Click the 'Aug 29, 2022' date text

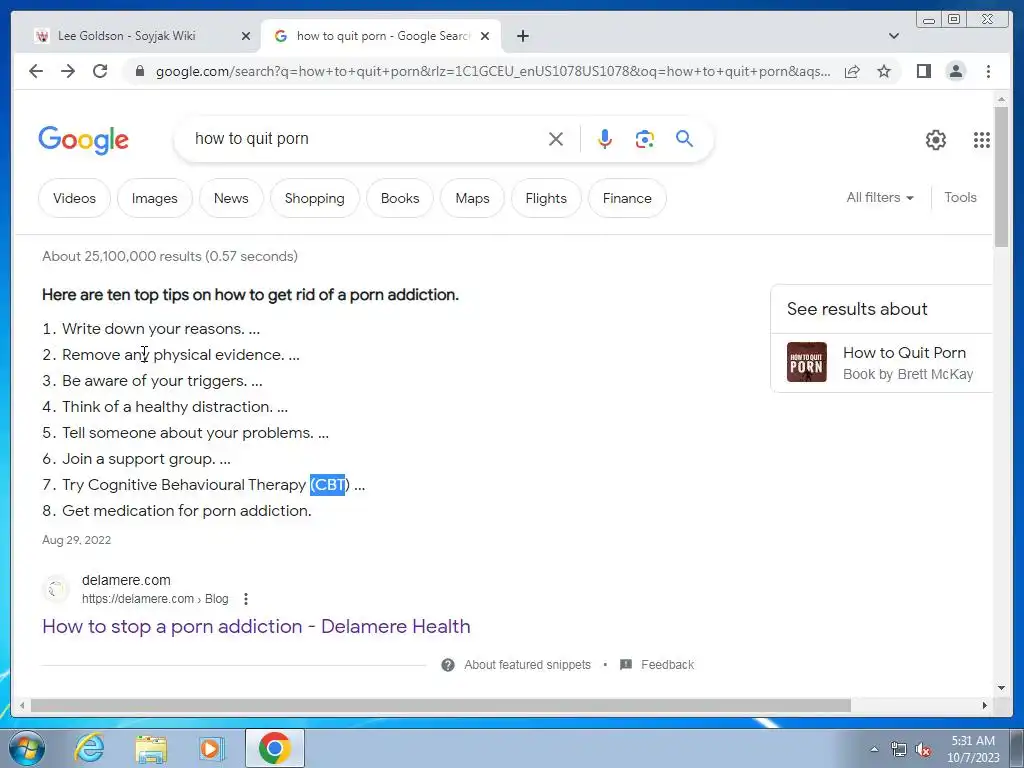76,540
